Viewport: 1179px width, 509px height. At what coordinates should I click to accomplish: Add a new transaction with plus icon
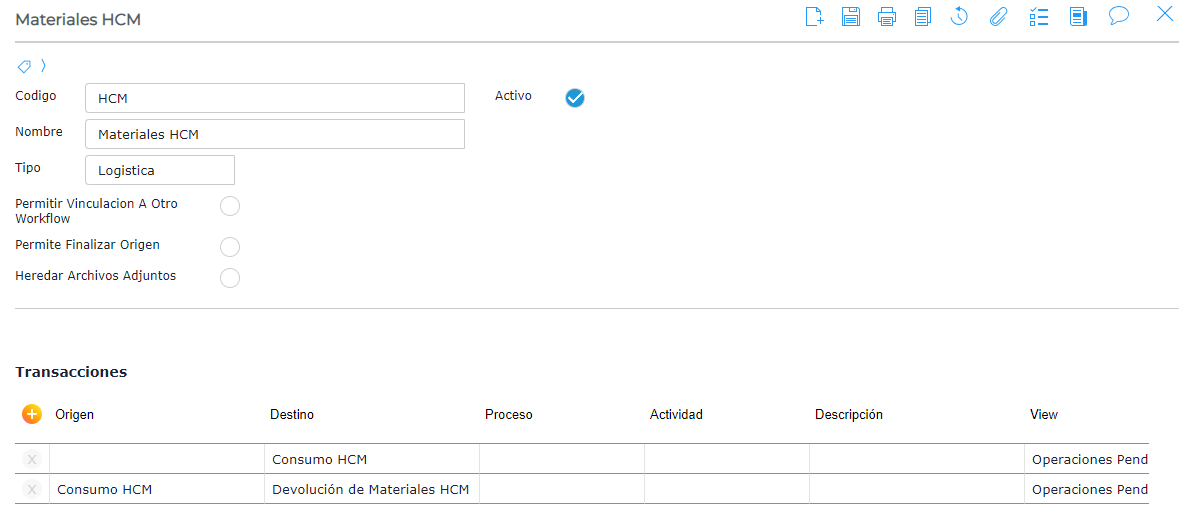click(32, 414)
